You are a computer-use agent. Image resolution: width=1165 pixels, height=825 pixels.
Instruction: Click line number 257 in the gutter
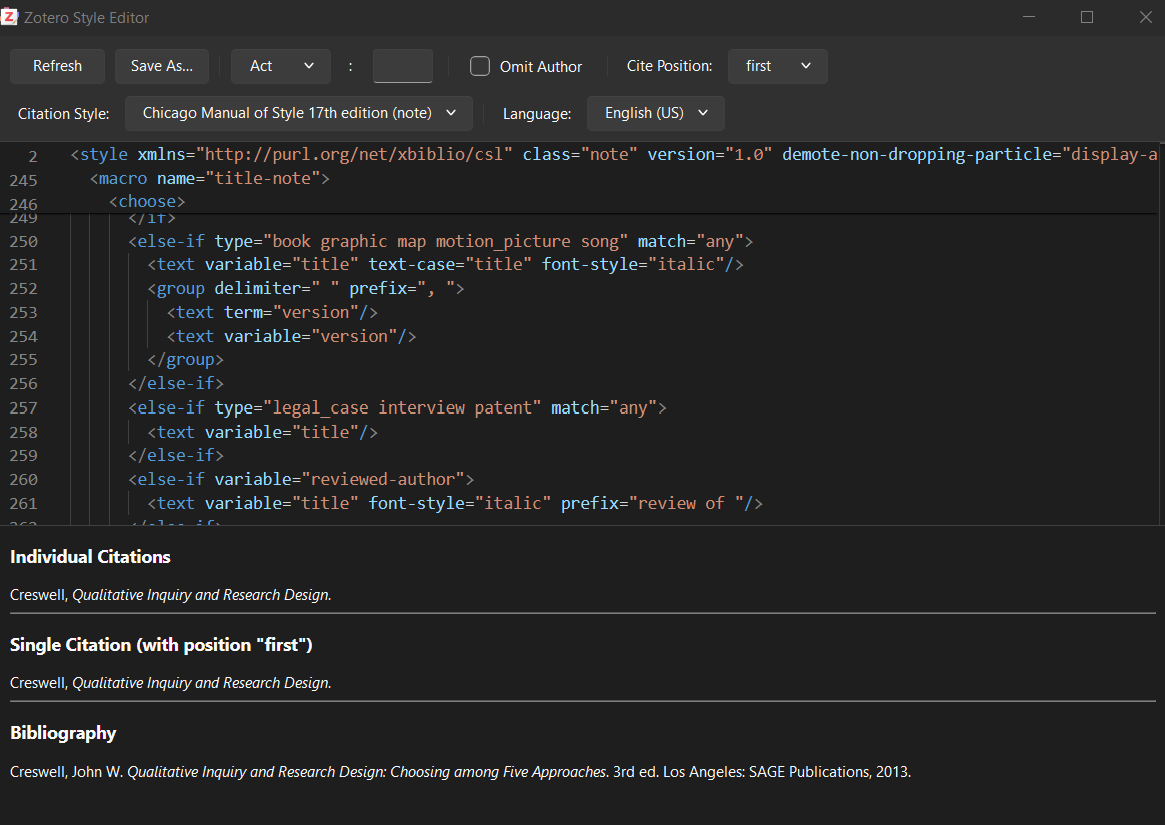(23, 408)
